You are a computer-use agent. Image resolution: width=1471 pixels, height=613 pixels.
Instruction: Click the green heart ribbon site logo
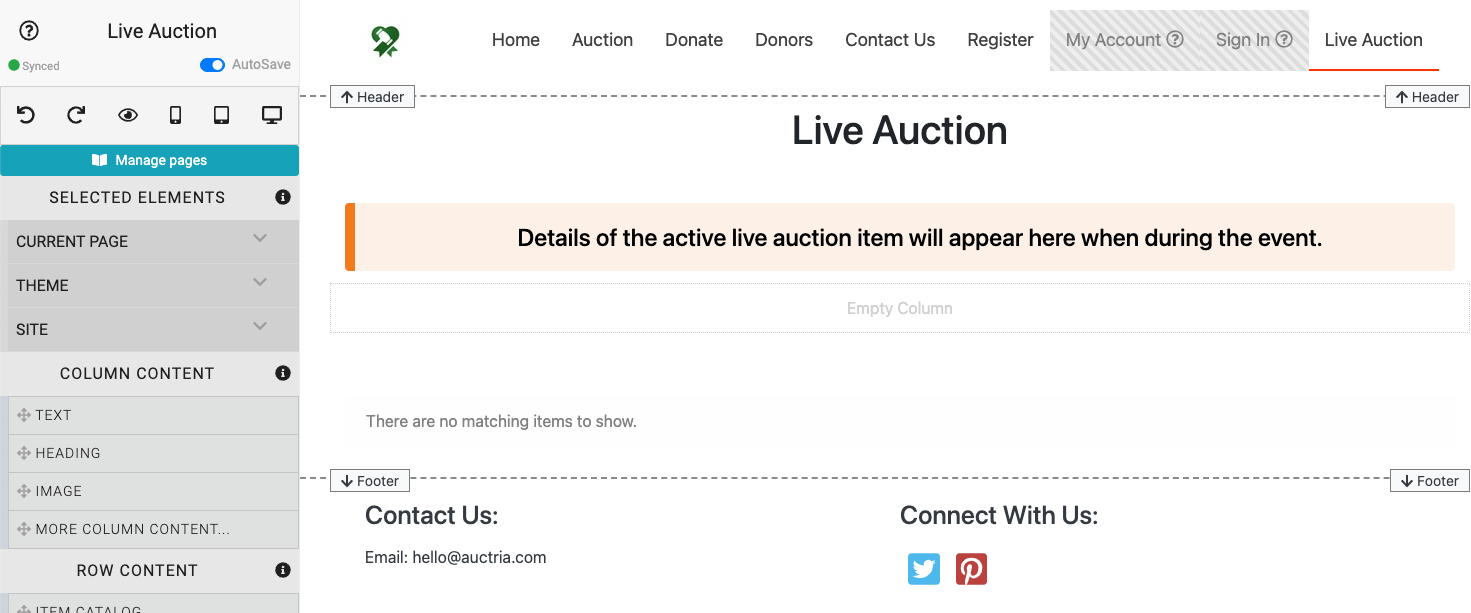(x=386, y=41)
